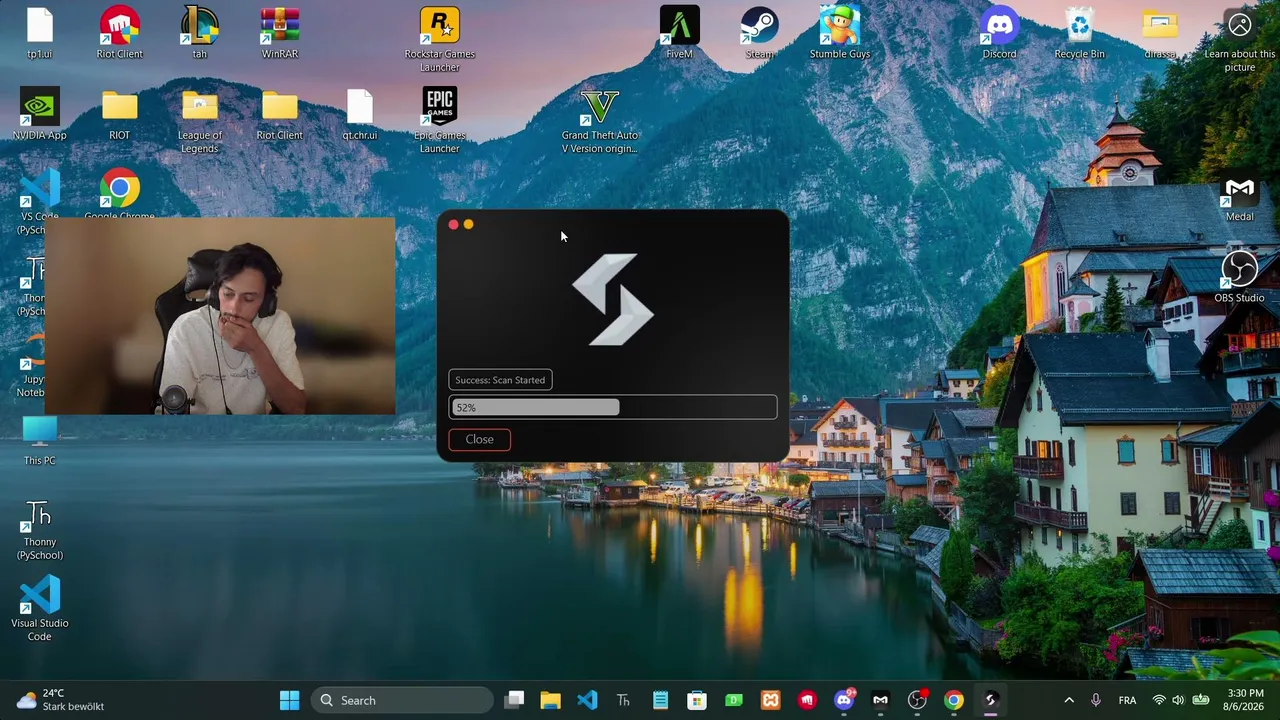
Task: Select the Grand Theft Auto V shortcut
Action: click(x=600, y=121)
